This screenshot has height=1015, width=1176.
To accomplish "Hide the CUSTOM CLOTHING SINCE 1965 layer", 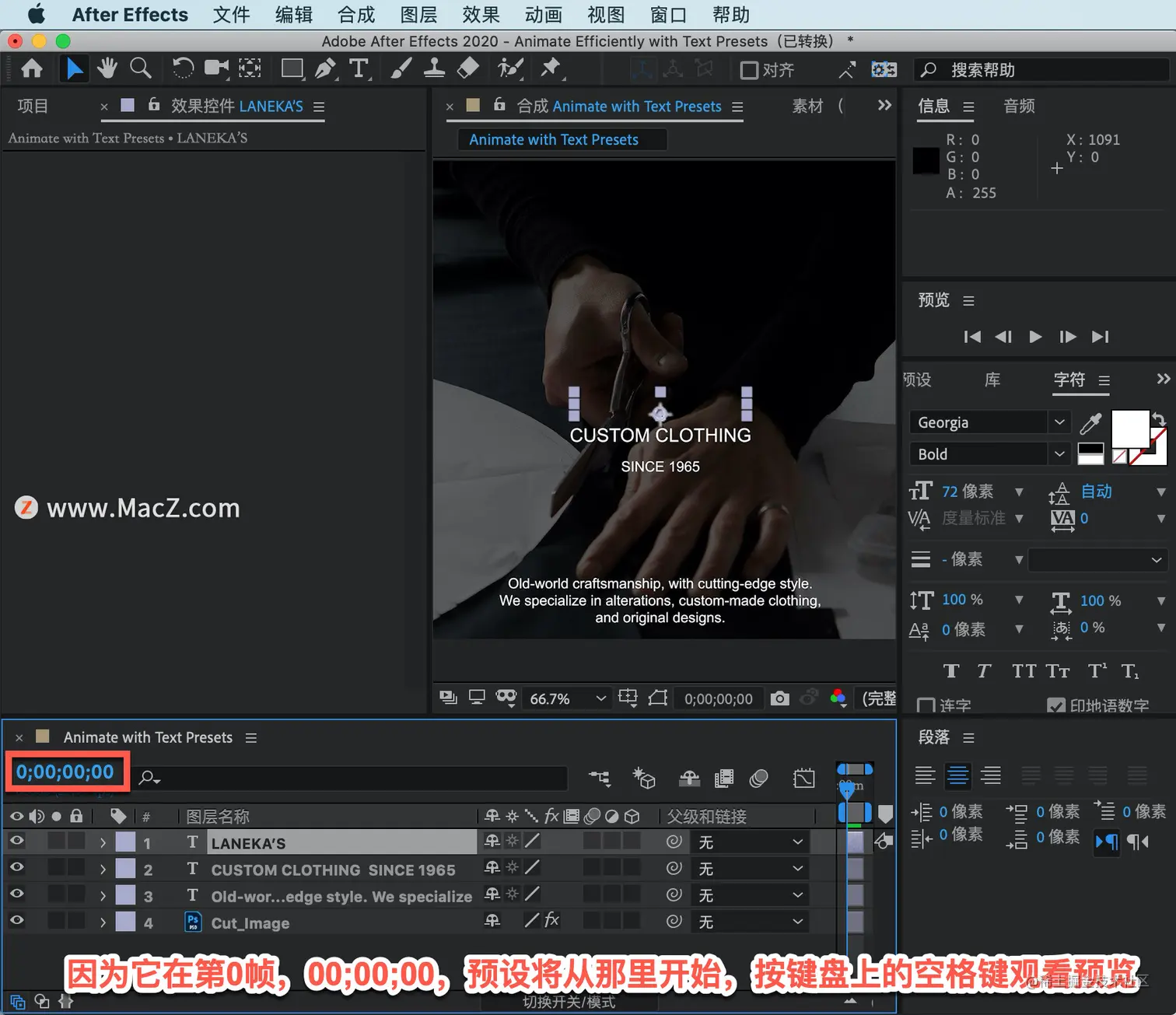I will (x=16, y=867).
